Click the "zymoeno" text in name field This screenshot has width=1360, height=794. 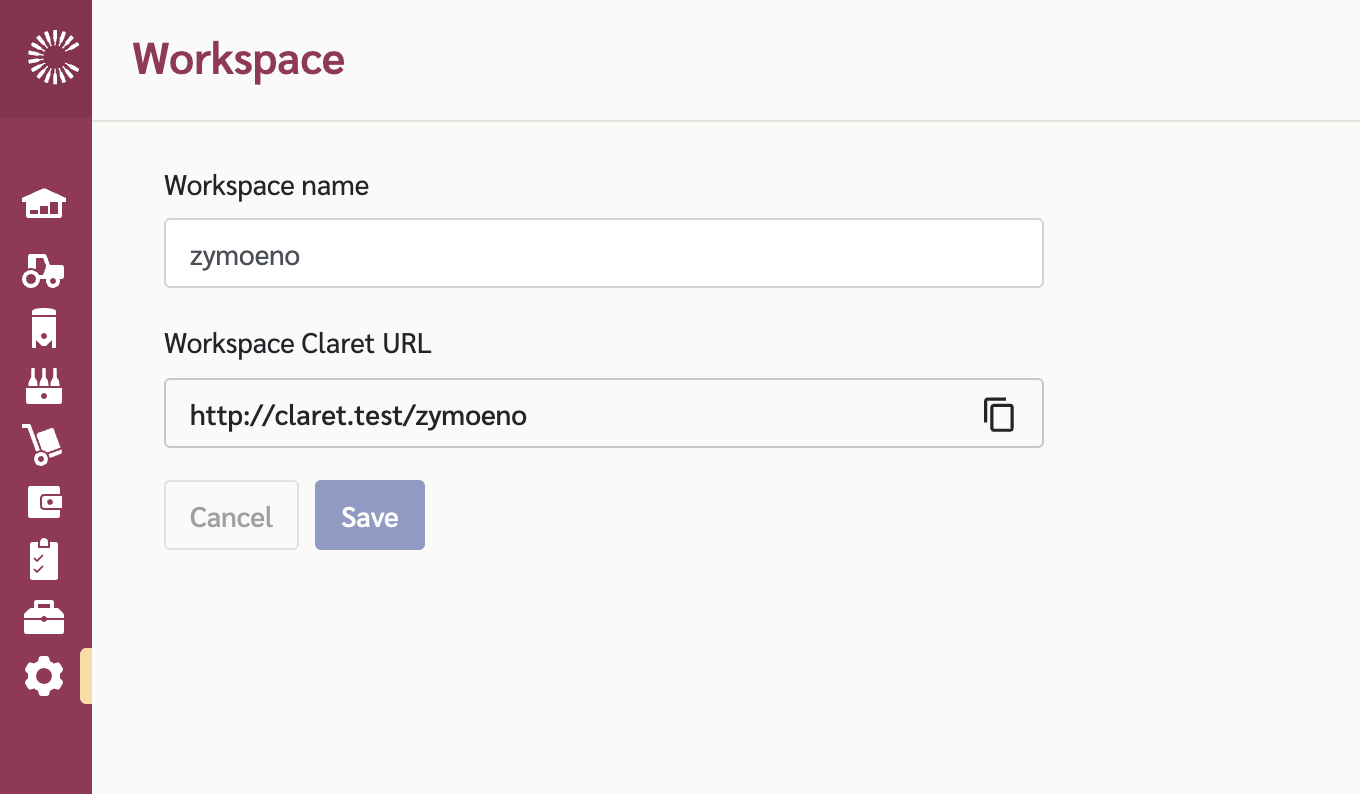(245, 256)
